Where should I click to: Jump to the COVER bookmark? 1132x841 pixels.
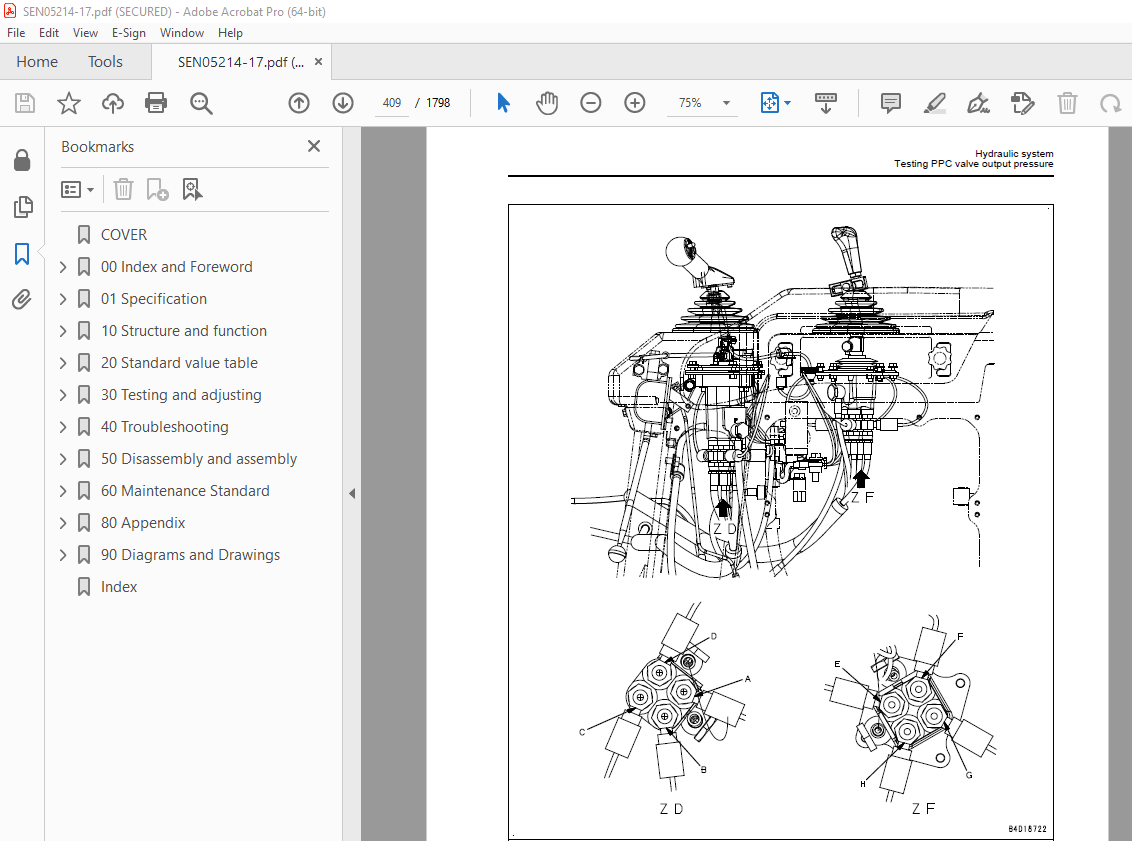[124, 235]
